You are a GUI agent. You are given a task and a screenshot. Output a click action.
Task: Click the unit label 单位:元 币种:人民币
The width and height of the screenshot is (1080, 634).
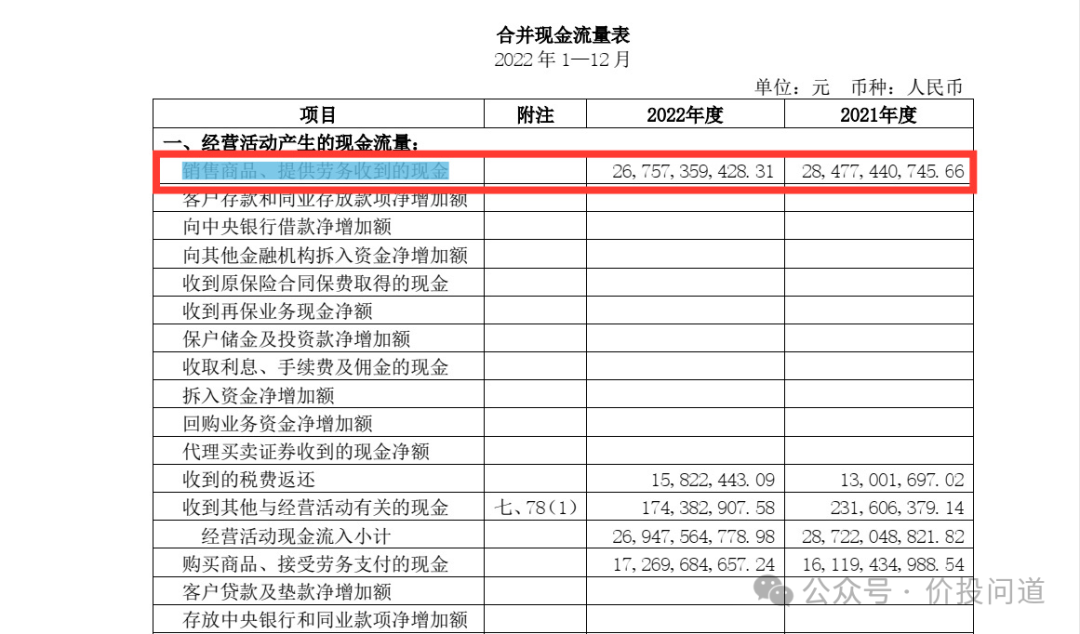point(858,88)
